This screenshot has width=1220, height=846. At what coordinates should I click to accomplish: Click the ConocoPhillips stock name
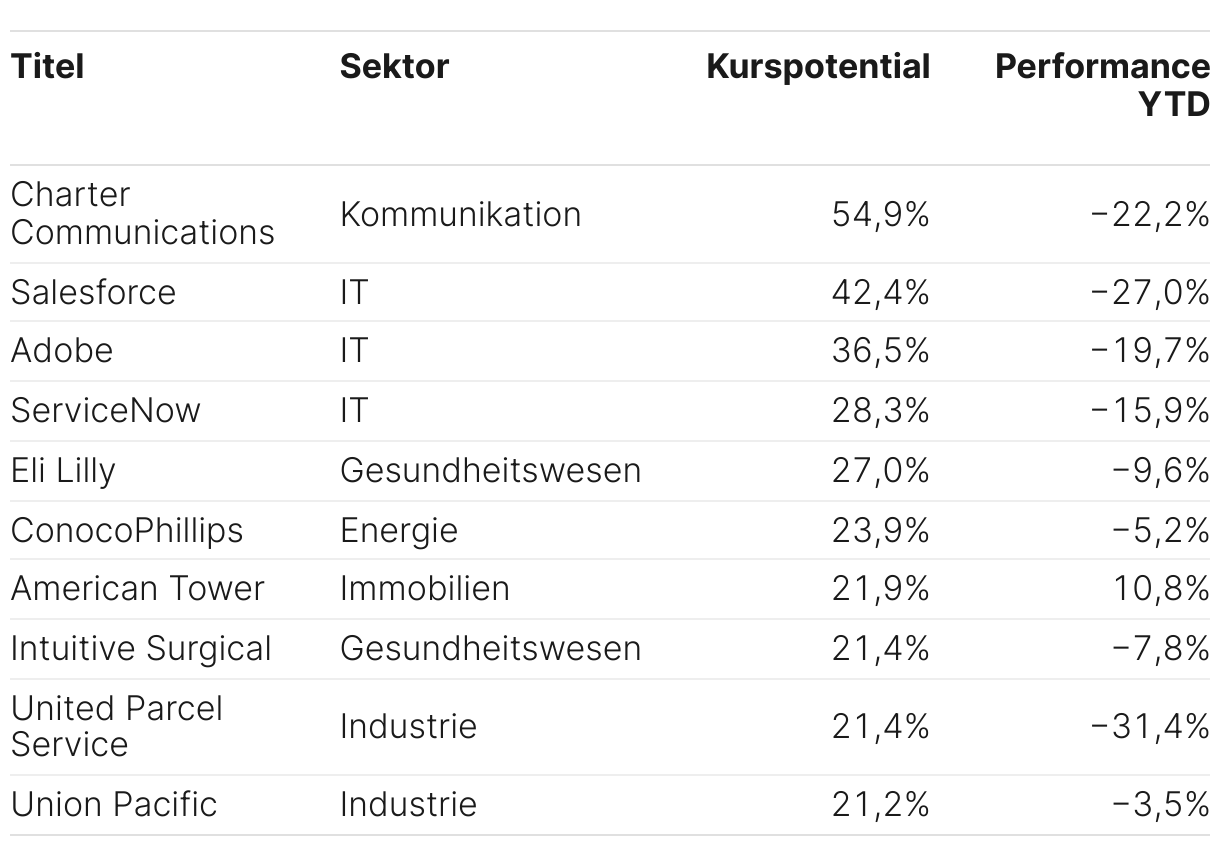coord(127,530)
